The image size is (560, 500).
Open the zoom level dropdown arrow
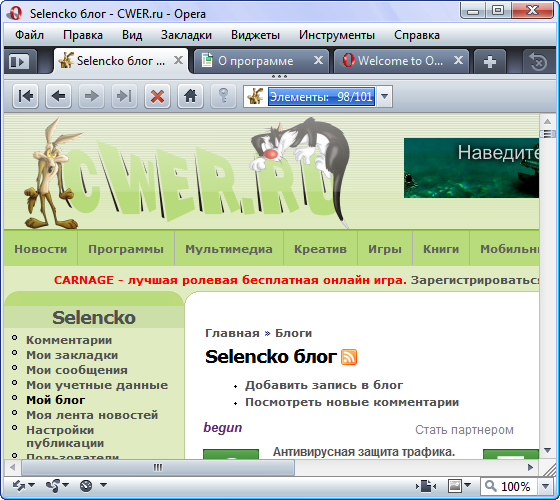(x=545, y=486)
